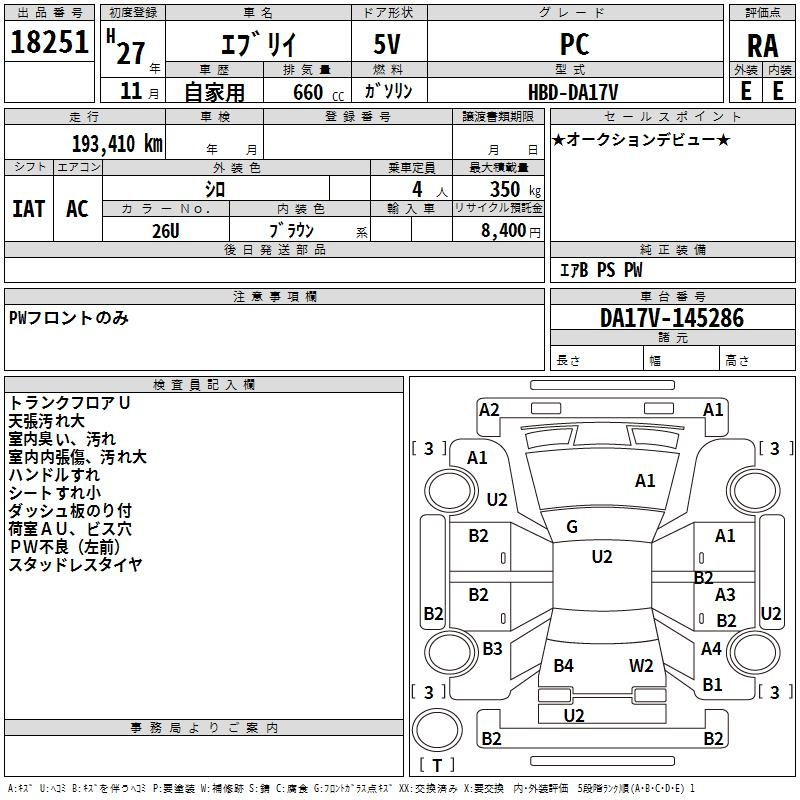Click the G mark on the windshield
800x800 pixels.
572,527
